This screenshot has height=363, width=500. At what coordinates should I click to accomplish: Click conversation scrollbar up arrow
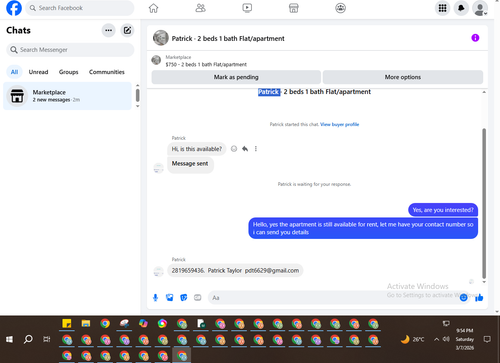pyautogui.click(x=484, y=92)
